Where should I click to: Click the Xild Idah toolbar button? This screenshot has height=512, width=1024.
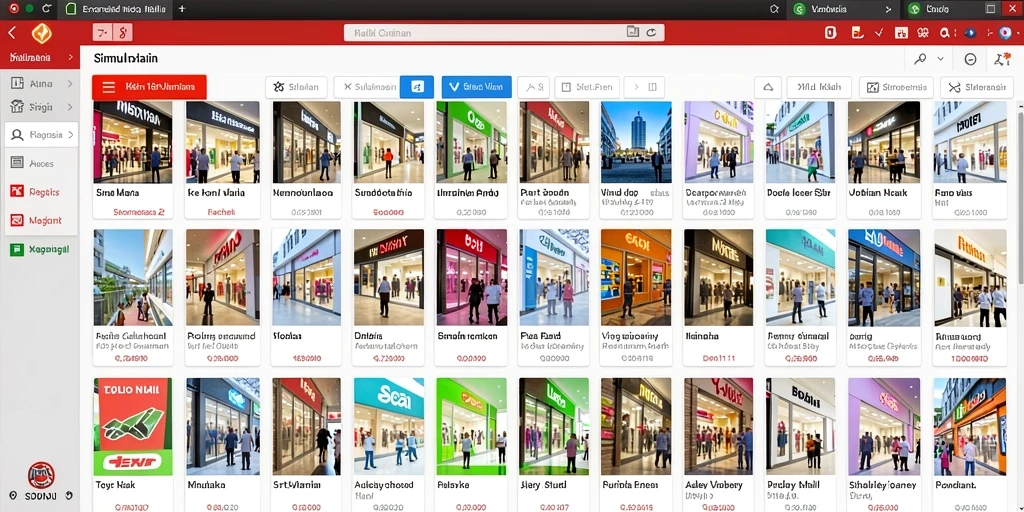pyautogui.click(x=819, y=87)
